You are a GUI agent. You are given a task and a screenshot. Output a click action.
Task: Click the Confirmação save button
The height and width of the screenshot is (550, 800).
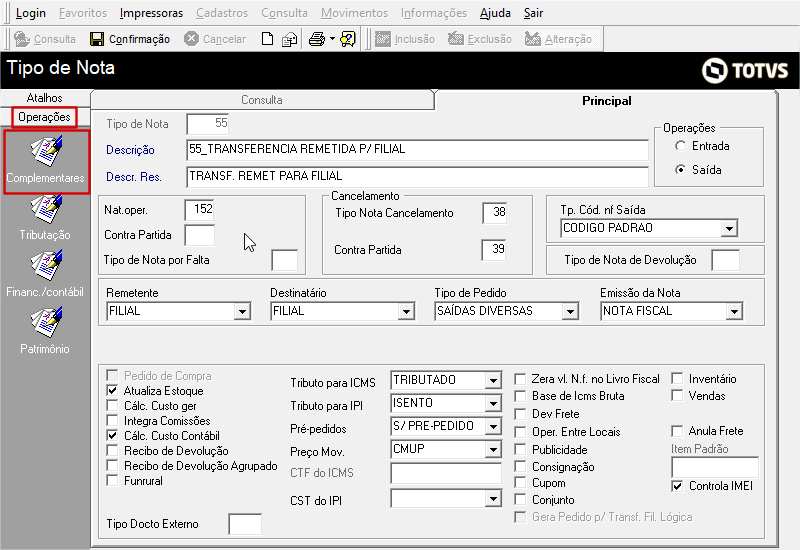pyautogui.click(x=130, y=39)
